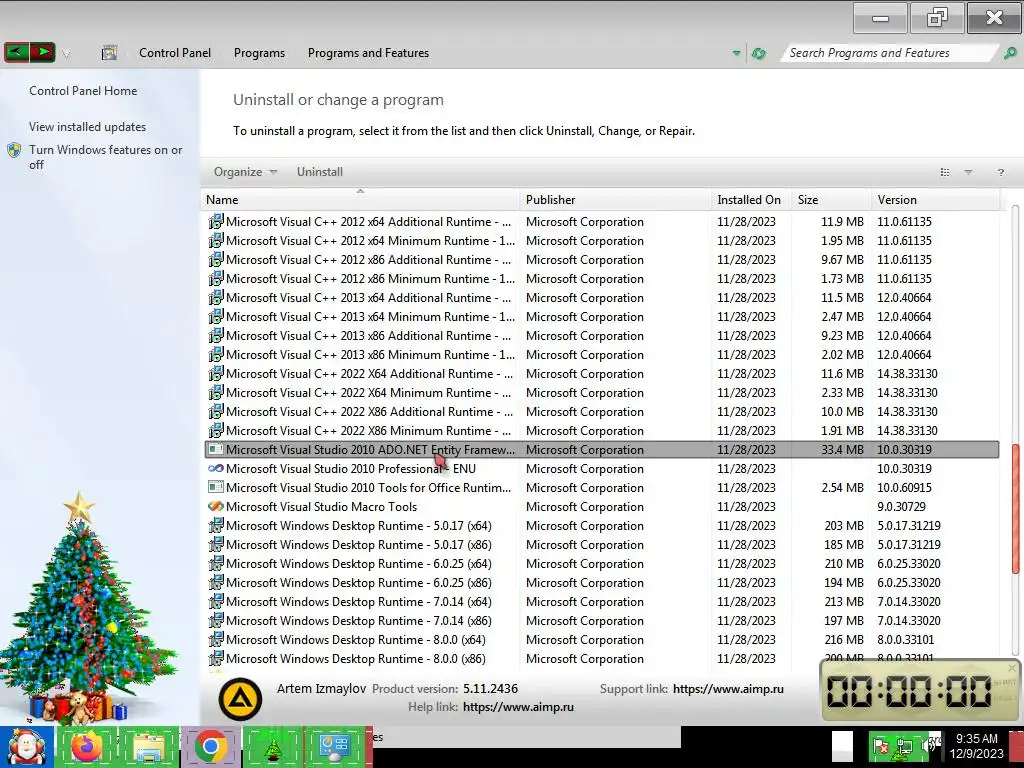Switch to Control Panel taskbar button
The height and width of the screenshot is (768, 1024).
tap(335, 746)
